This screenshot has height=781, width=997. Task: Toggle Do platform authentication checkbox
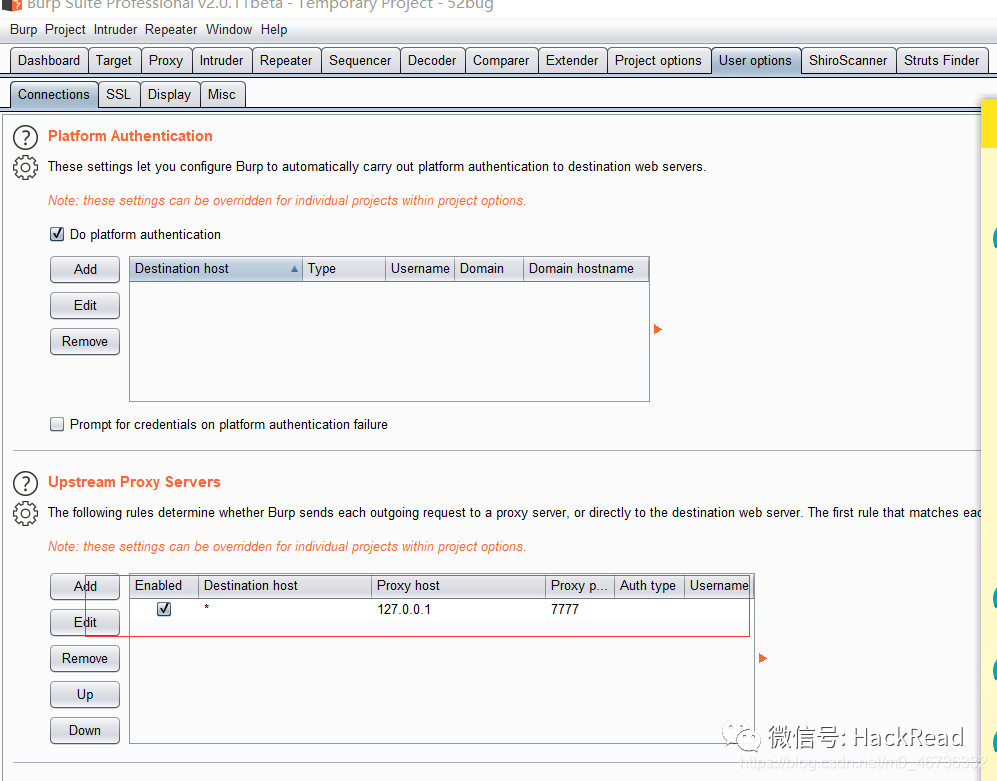coord(57,234)
